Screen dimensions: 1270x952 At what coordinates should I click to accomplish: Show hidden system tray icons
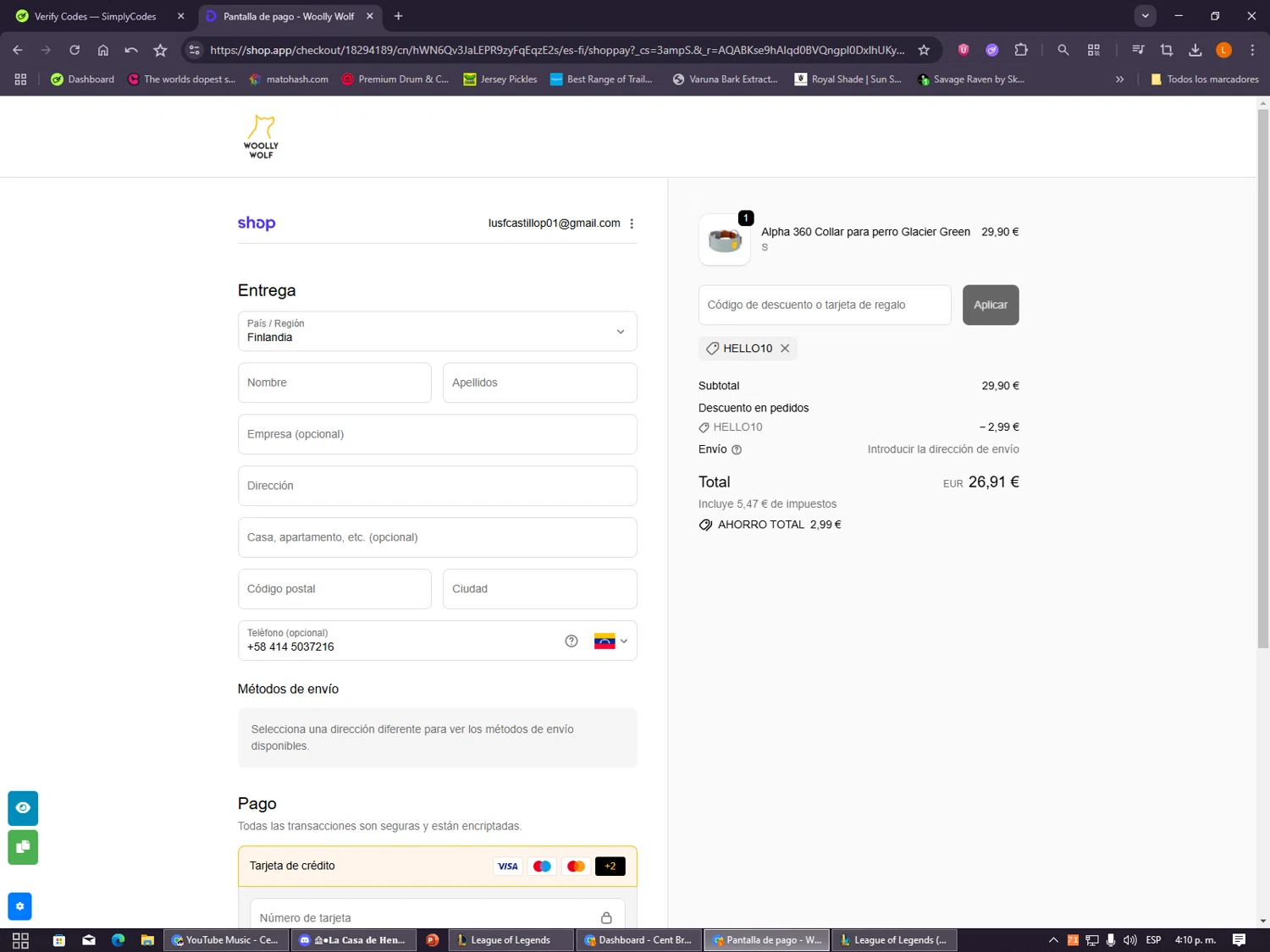tap(1053, 940)
